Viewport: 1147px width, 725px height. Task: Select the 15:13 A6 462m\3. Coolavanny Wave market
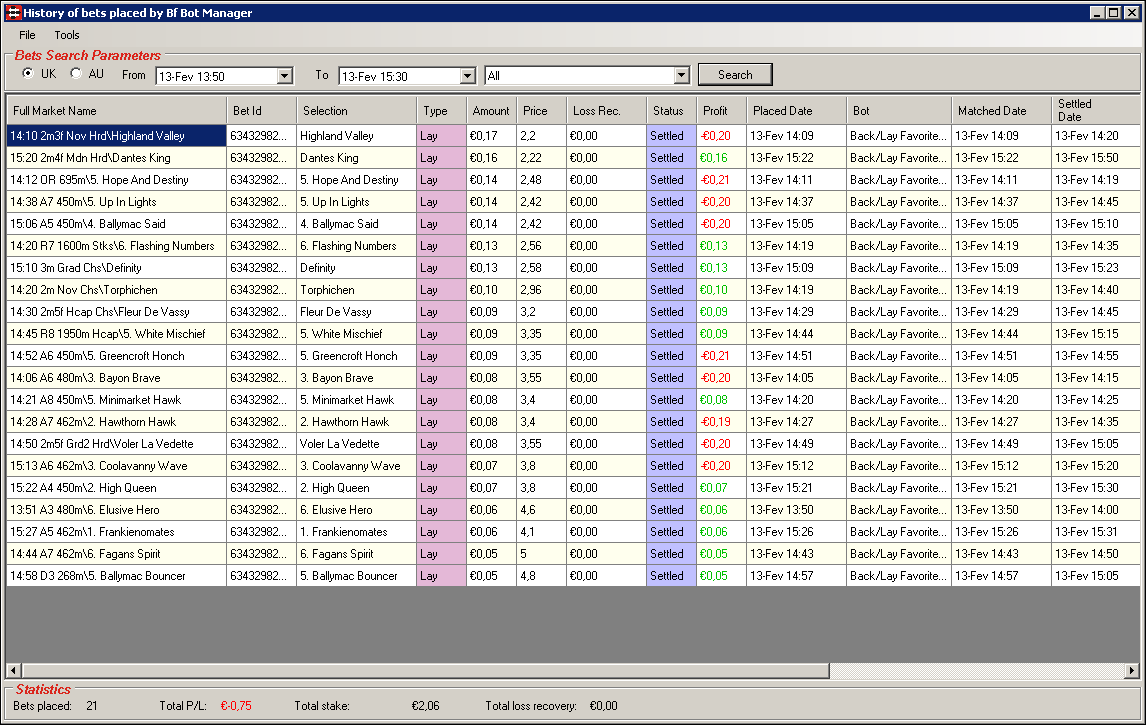pos(116,466)
